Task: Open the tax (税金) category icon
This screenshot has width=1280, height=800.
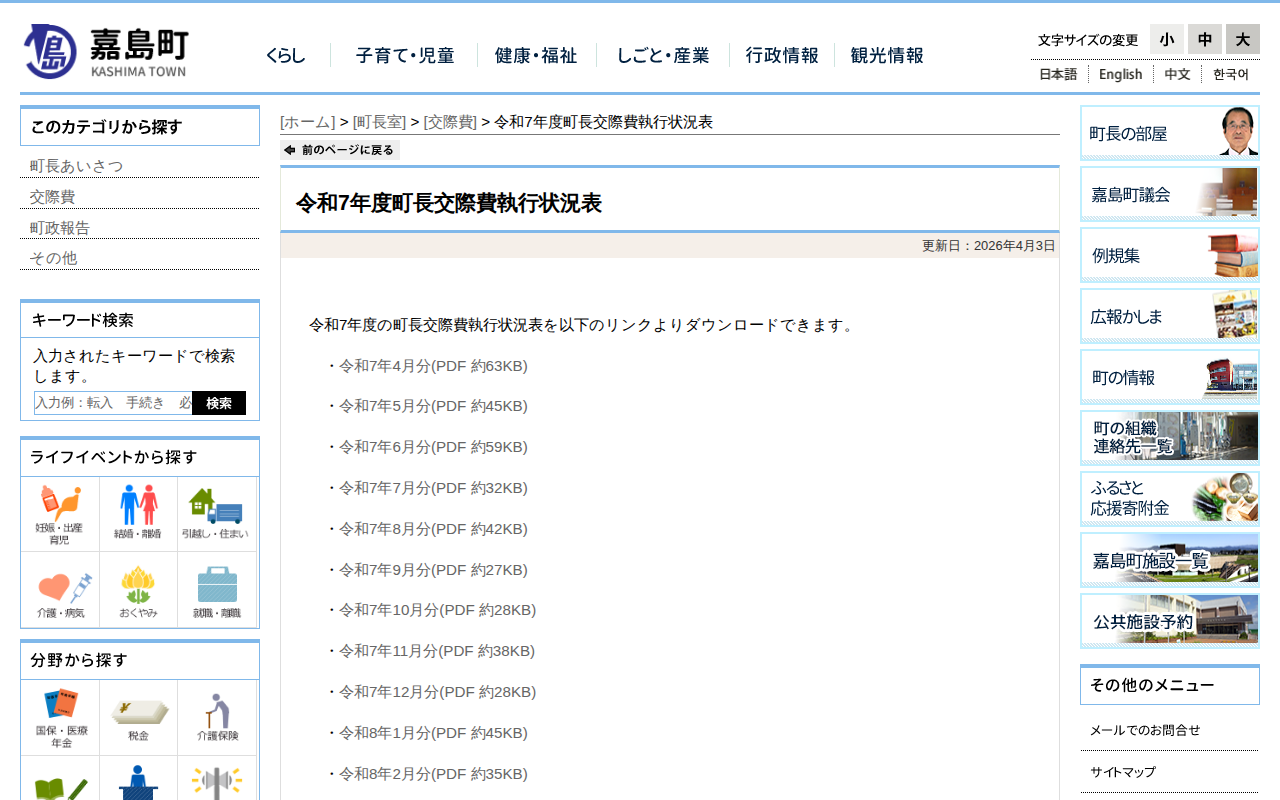Action: 138,718
